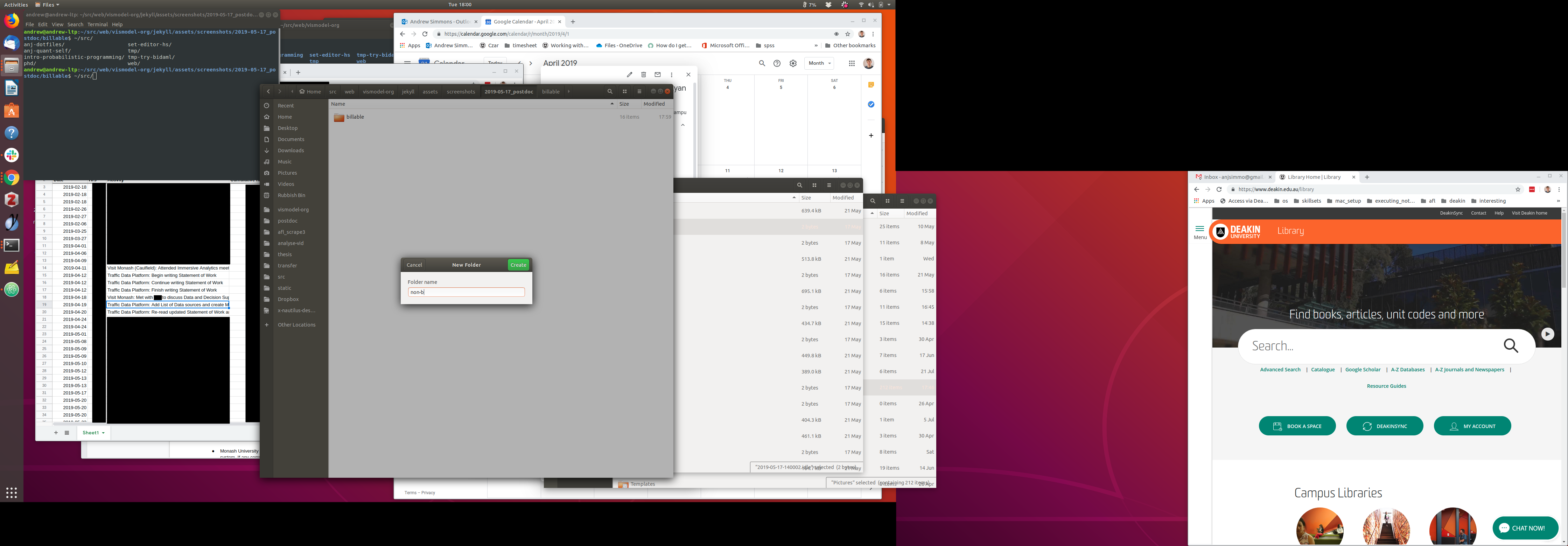Open the Google apps grid icon
This screenshot has width=1568, height=546.
pos(852,63)
